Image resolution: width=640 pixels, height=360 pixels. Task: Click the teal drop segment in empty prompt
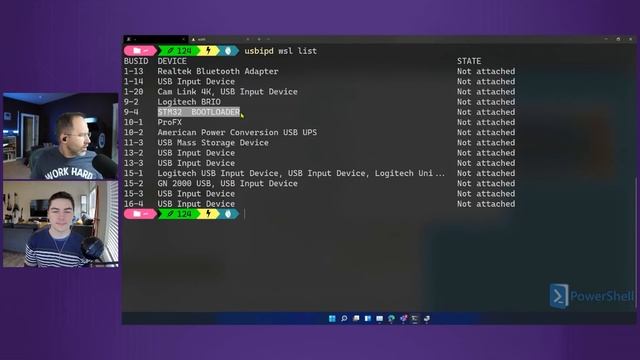(228, 213)
